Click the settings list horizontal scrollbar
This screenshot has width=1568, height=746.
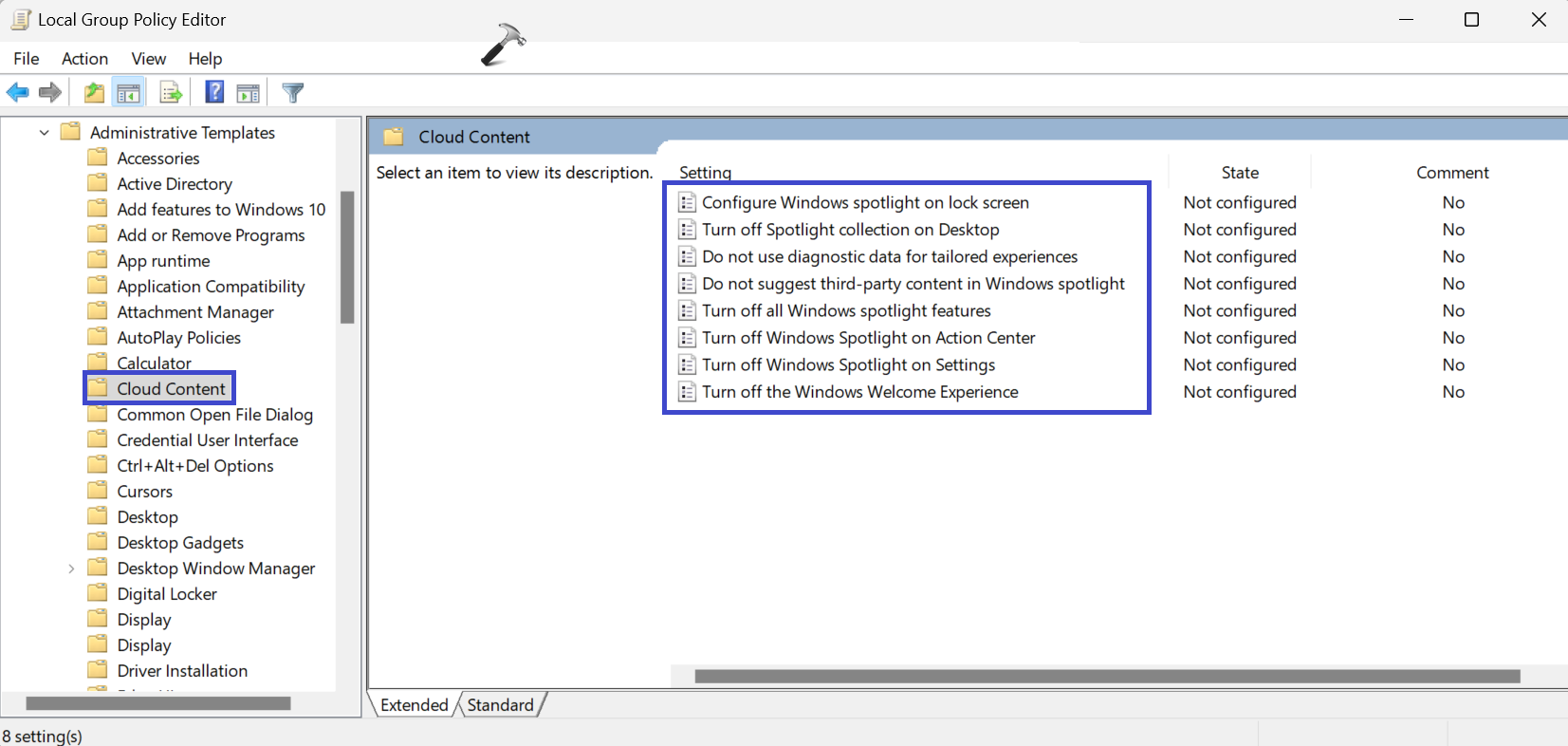[x=1106, y=676]
